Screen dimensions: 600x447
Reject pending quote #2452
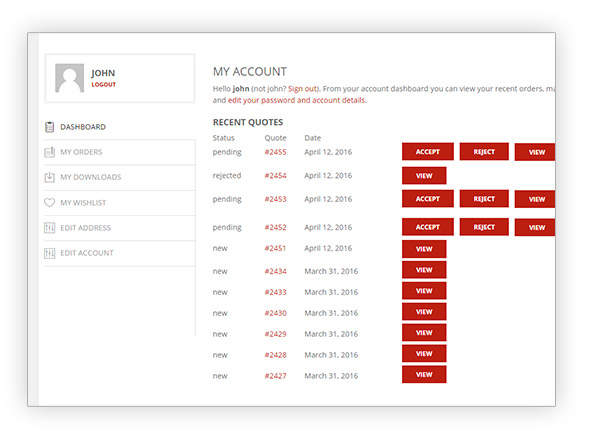pos(484,227)
